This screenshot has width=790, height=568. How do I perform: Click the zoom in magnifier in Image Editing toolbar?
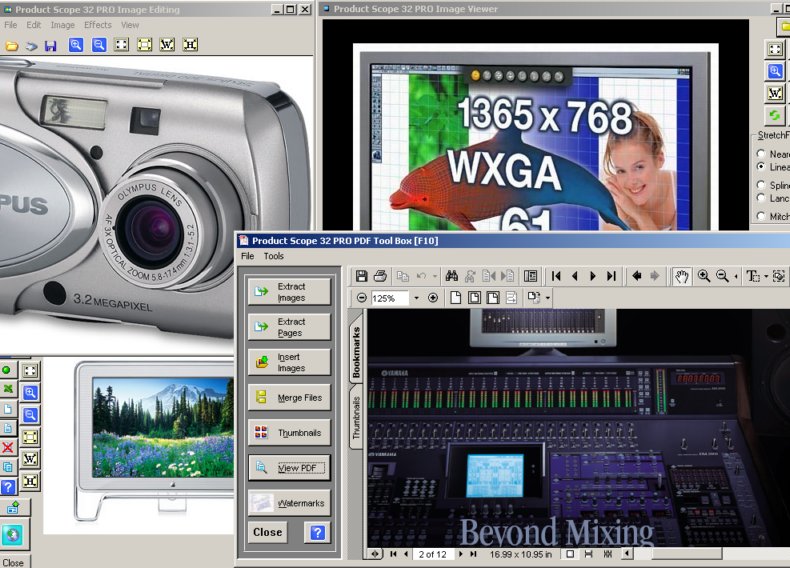(x=76, y=45)
